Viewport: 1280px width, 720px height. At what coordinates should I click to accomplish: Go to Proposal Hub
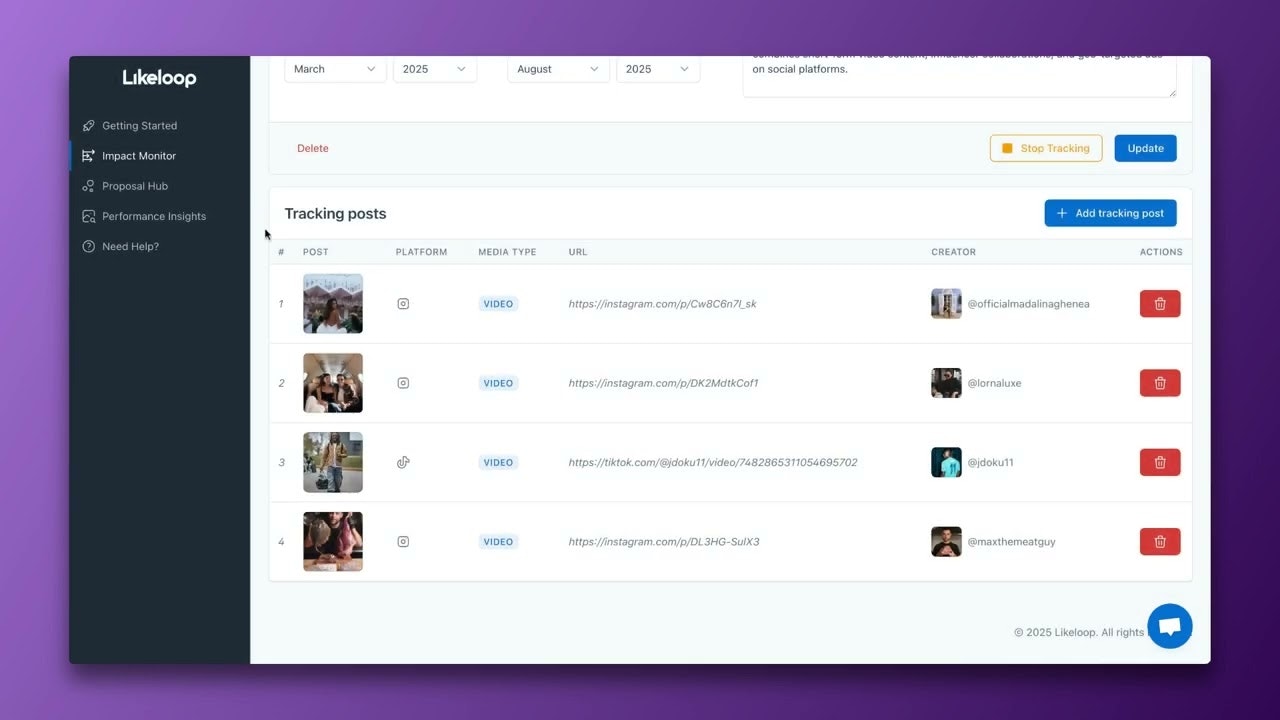pos(135,186)
